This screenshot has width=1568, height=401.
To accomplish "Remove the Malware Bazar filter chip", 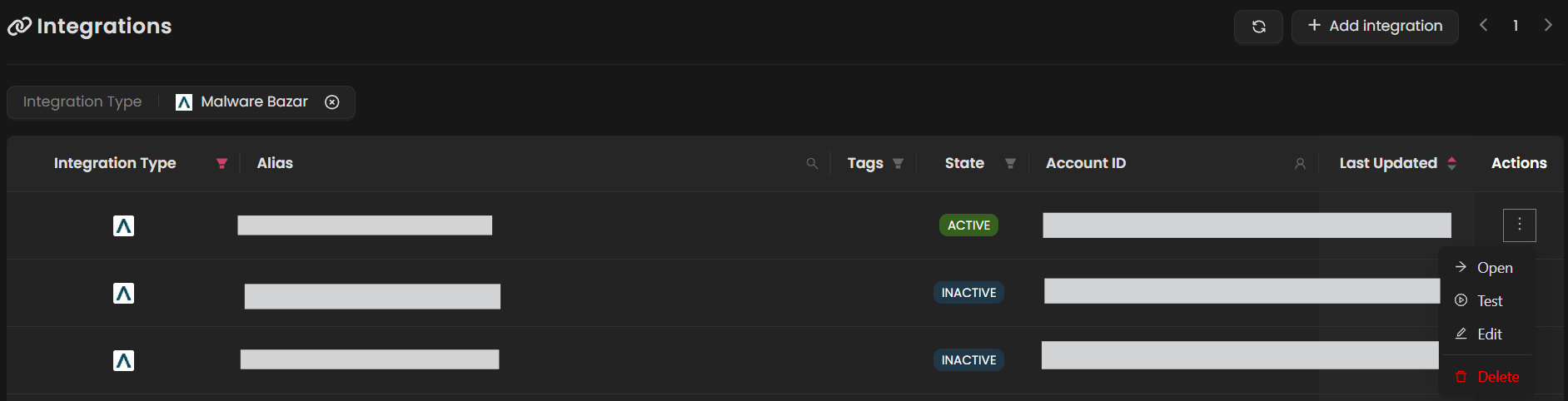I will tap(332, 102).
